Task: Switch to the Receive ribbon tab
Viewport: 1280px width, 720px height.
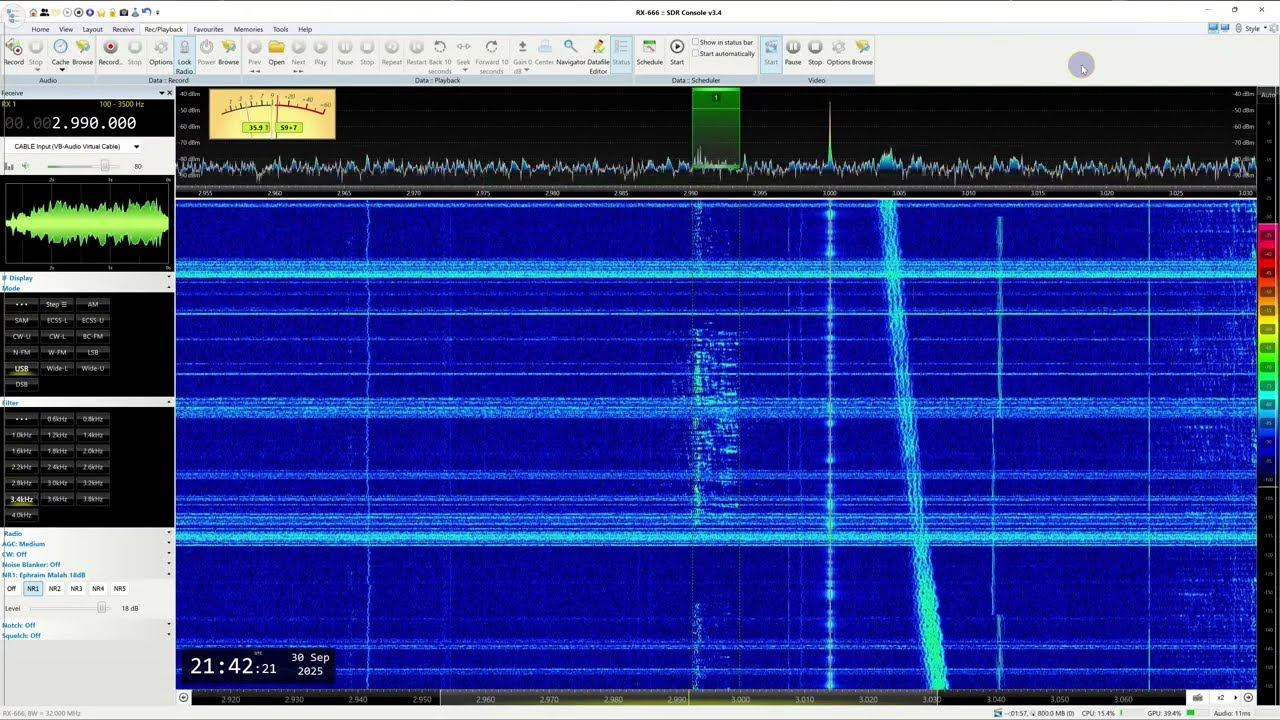Action: click(x=123, y=29)
